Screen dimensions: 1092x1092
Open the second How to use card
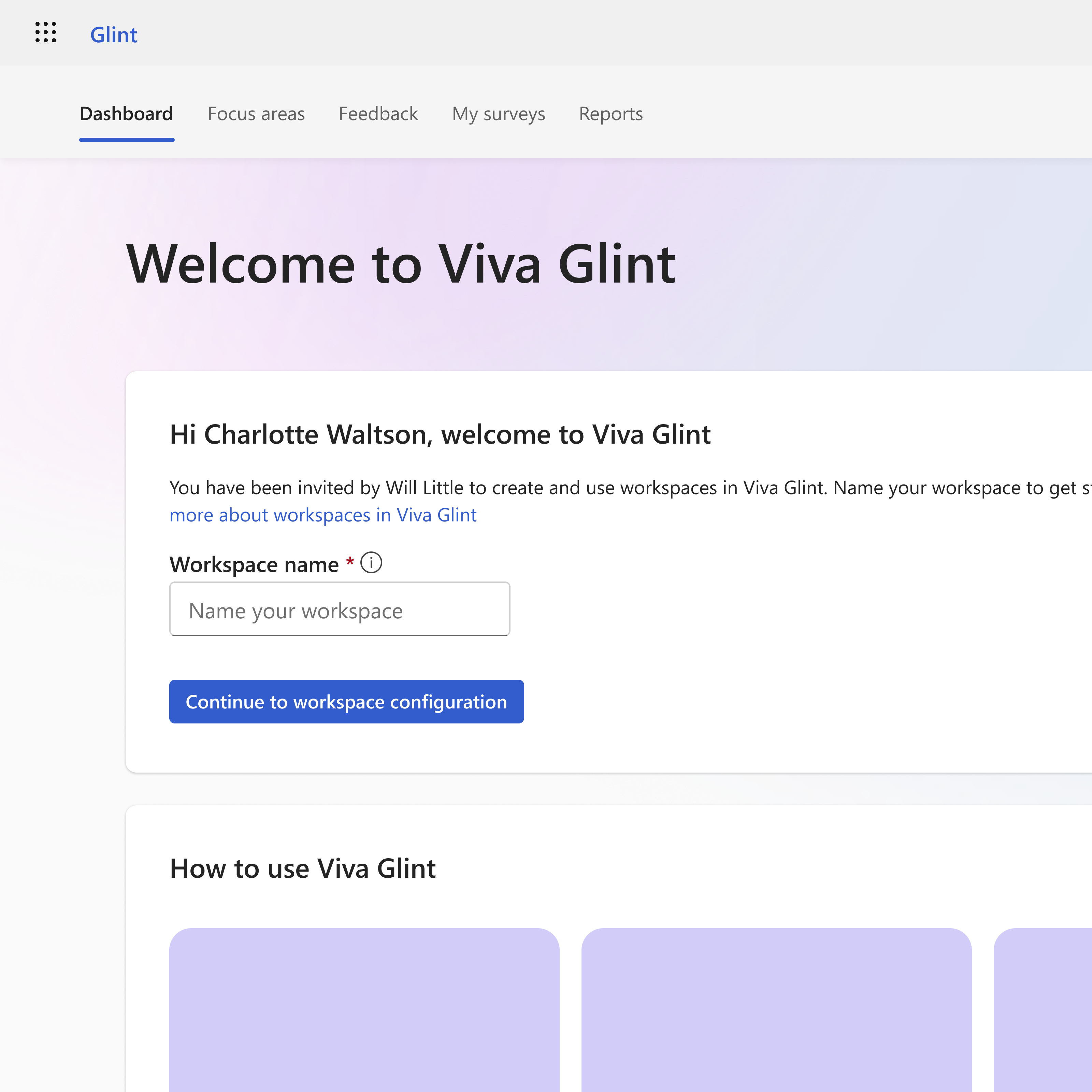pyautogui.click(x=777, y=1010)
